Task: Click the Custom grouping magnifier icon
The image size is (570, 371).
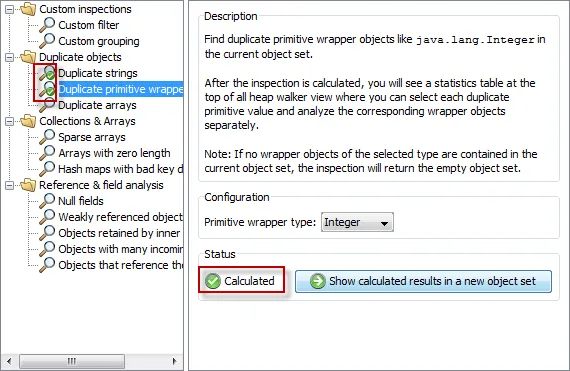Action: click(47, 41)
